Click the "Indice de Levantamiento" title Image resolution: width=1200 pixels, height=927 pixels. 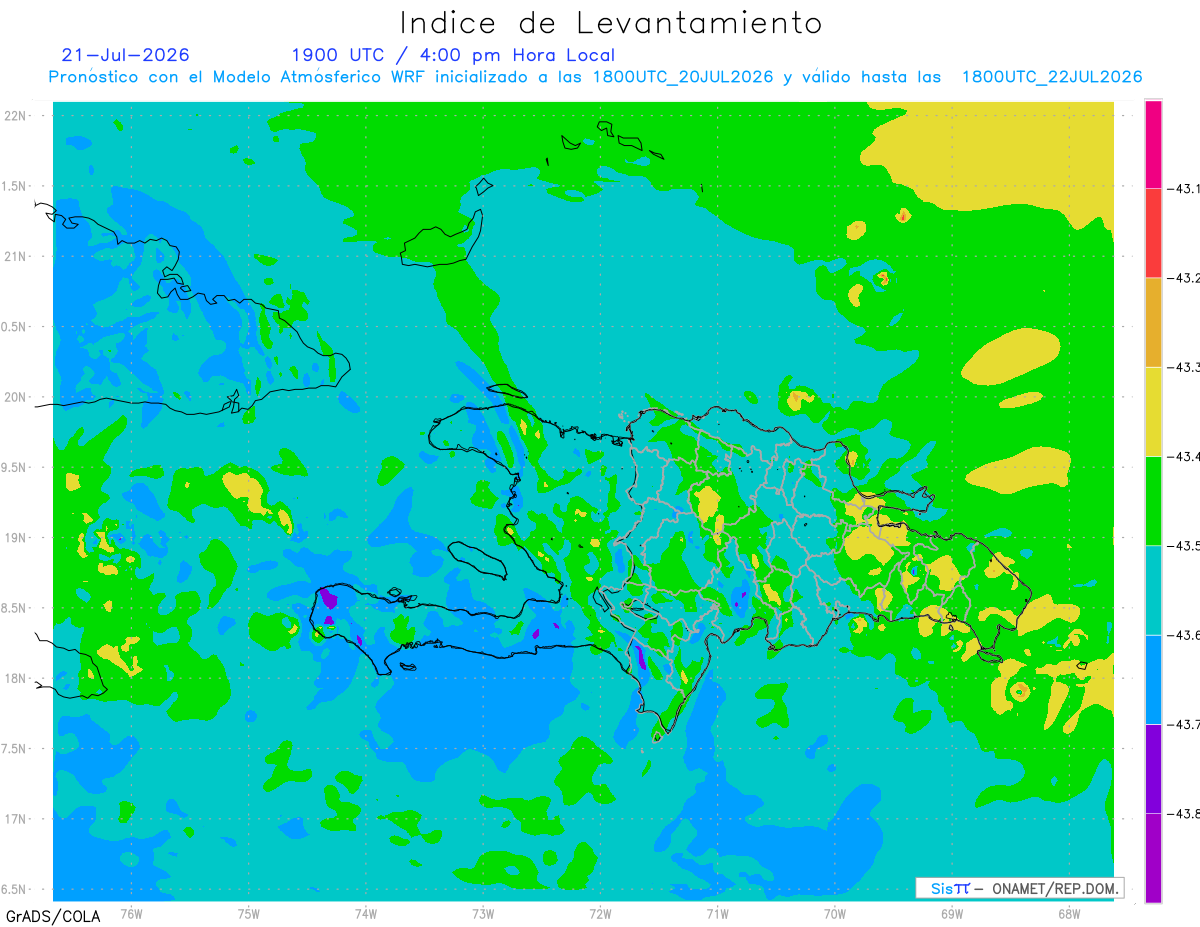(x=611, y=23)
